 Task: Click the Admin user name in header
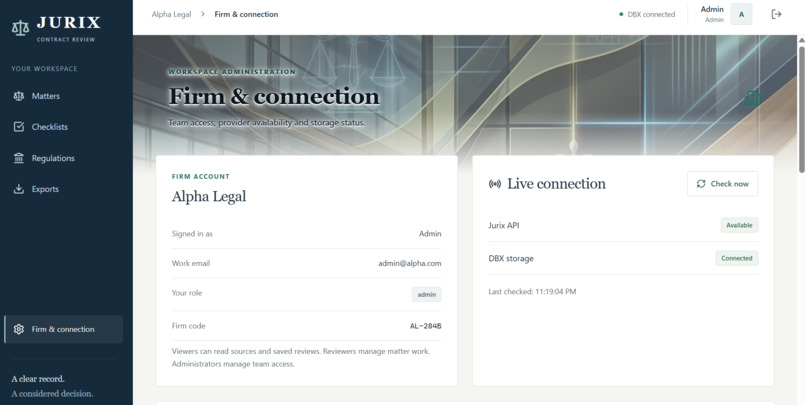tap(712, 9)
